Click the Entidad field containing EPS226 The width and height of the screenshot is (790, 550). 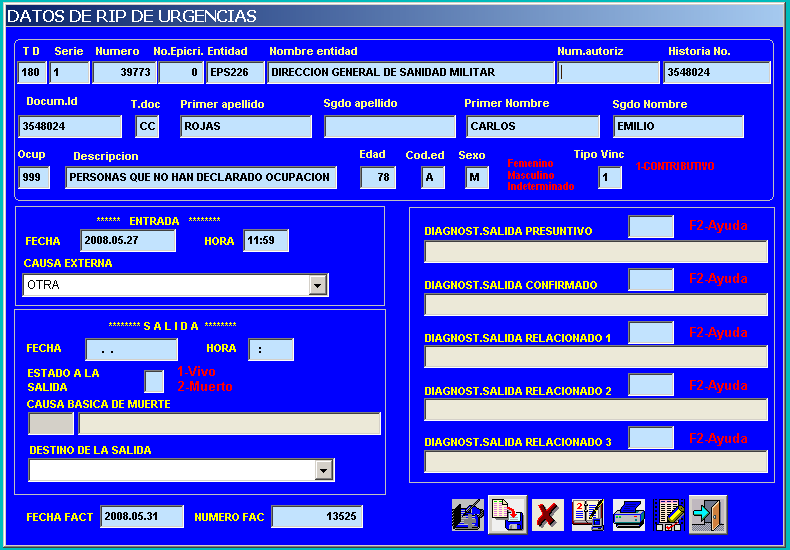pos(235,73)
